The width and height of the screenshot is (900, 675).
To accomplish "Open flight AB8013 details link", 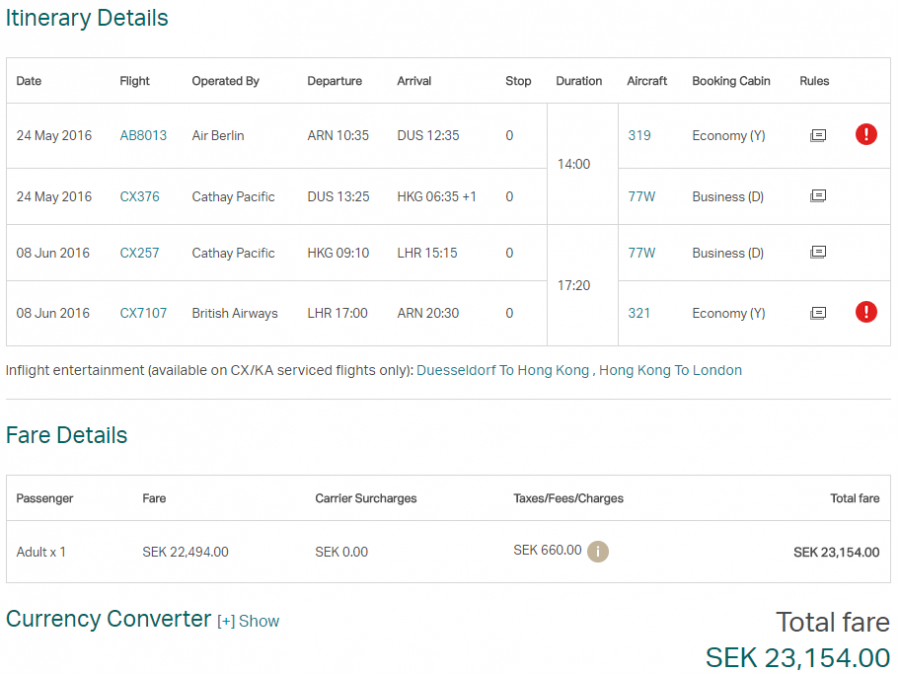I will pyautogui.click(x=143, y=136).
